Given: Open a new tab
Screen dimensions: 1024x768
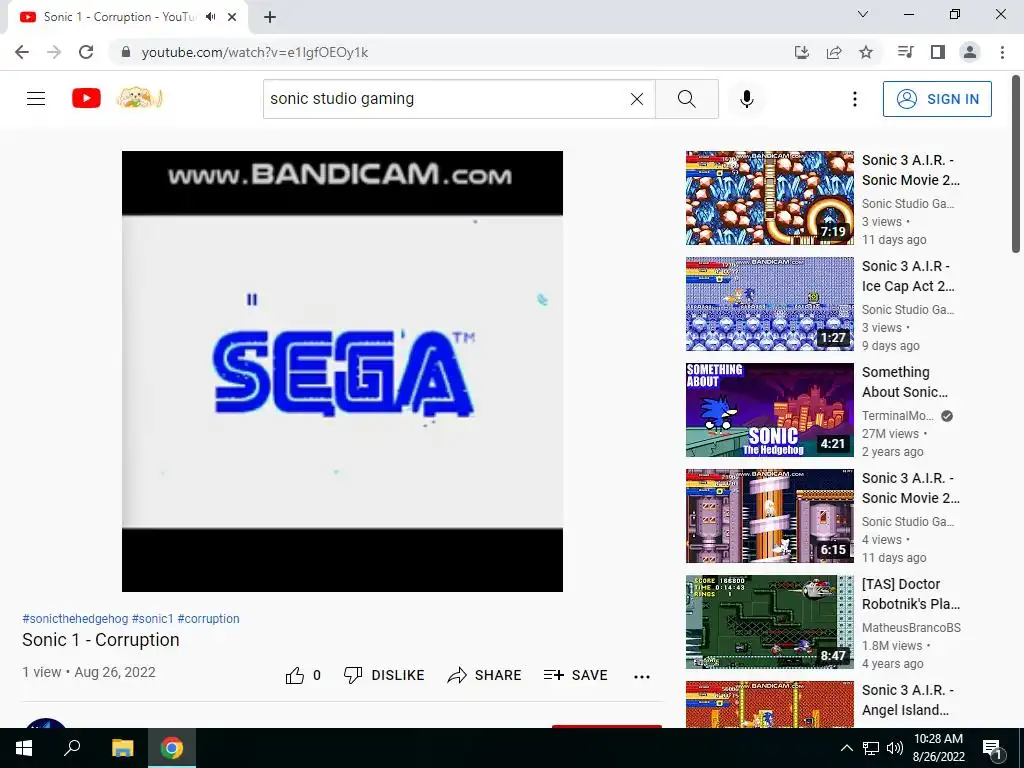Looking at the screenshot, I should pos(270,17).
